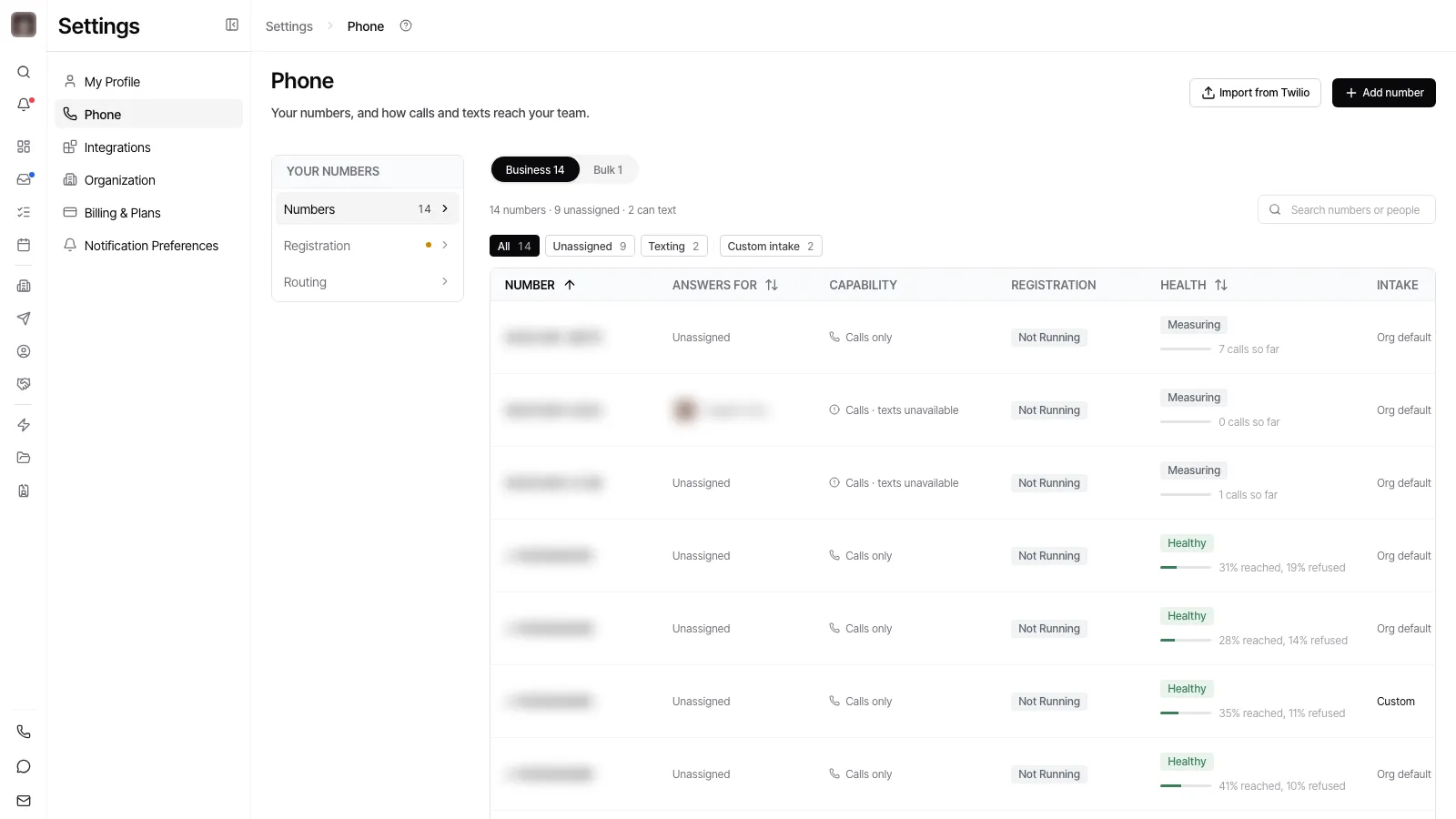The width and height of the screenshot is (1456, 819).
Task: Open Integrations settings page
Action: [x=148, y=147]
